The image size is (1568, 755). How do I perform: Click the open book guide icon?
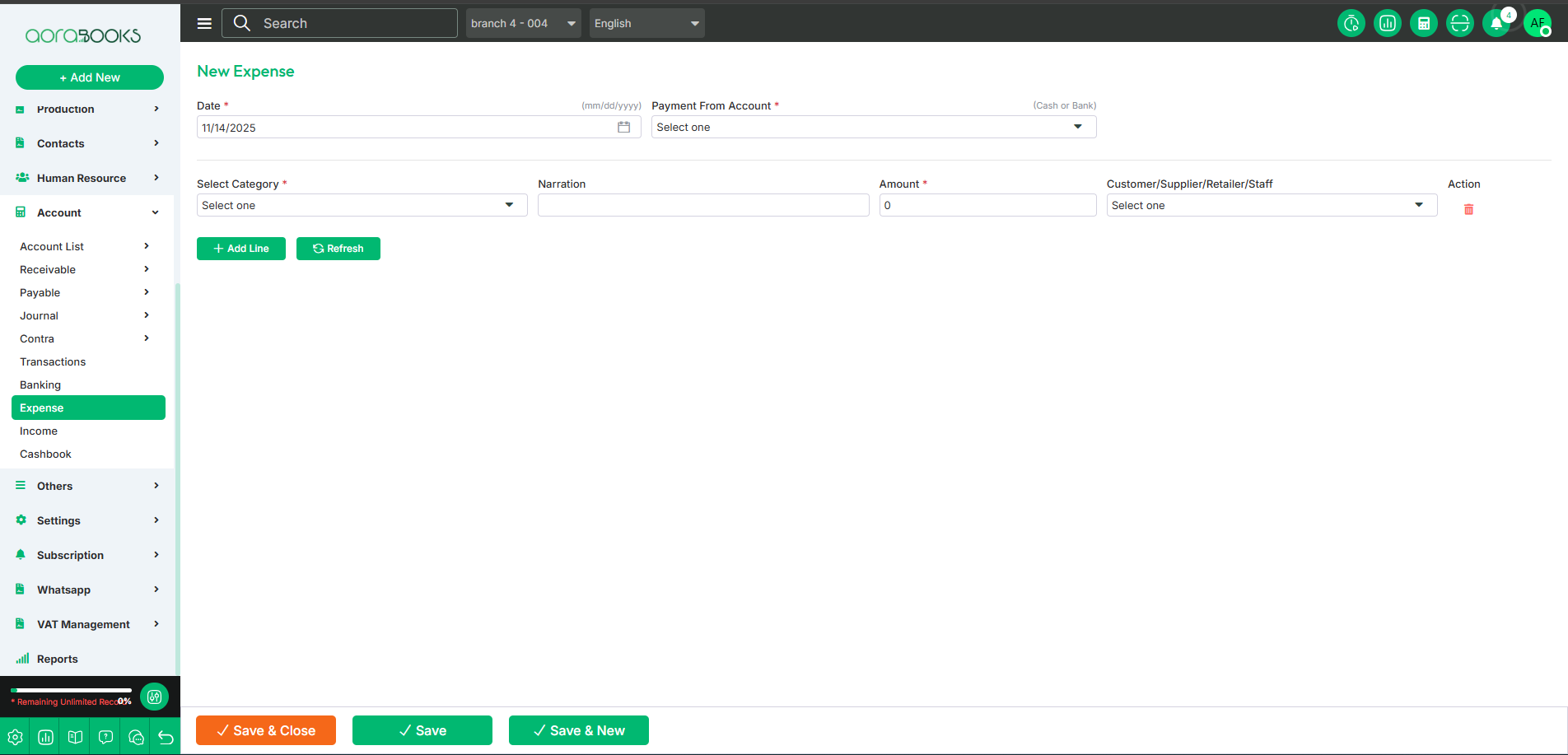tap(75, 737)
